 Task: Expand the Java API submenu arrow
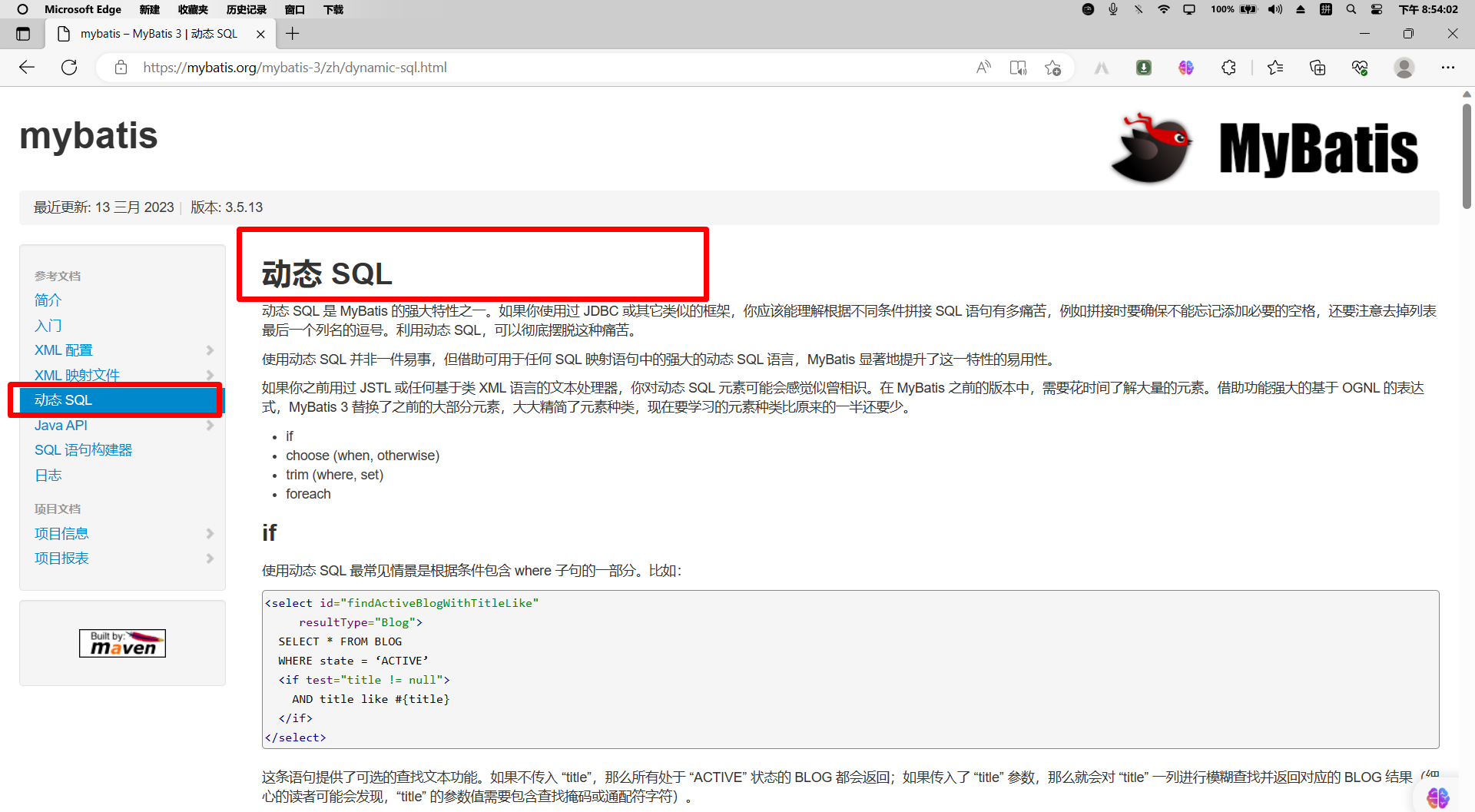tap(210, 425)
